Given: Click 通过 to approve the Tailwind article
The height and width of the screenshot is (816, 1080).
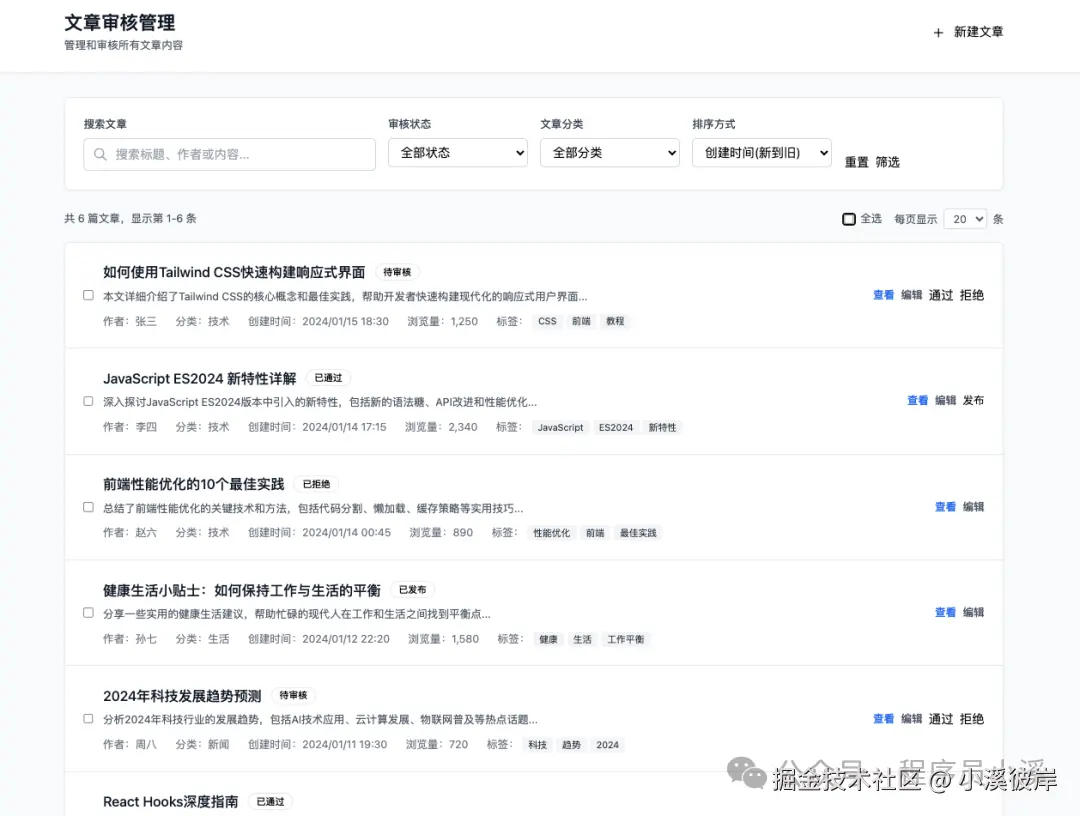Looking at the screenshot, I should point(940,295).
